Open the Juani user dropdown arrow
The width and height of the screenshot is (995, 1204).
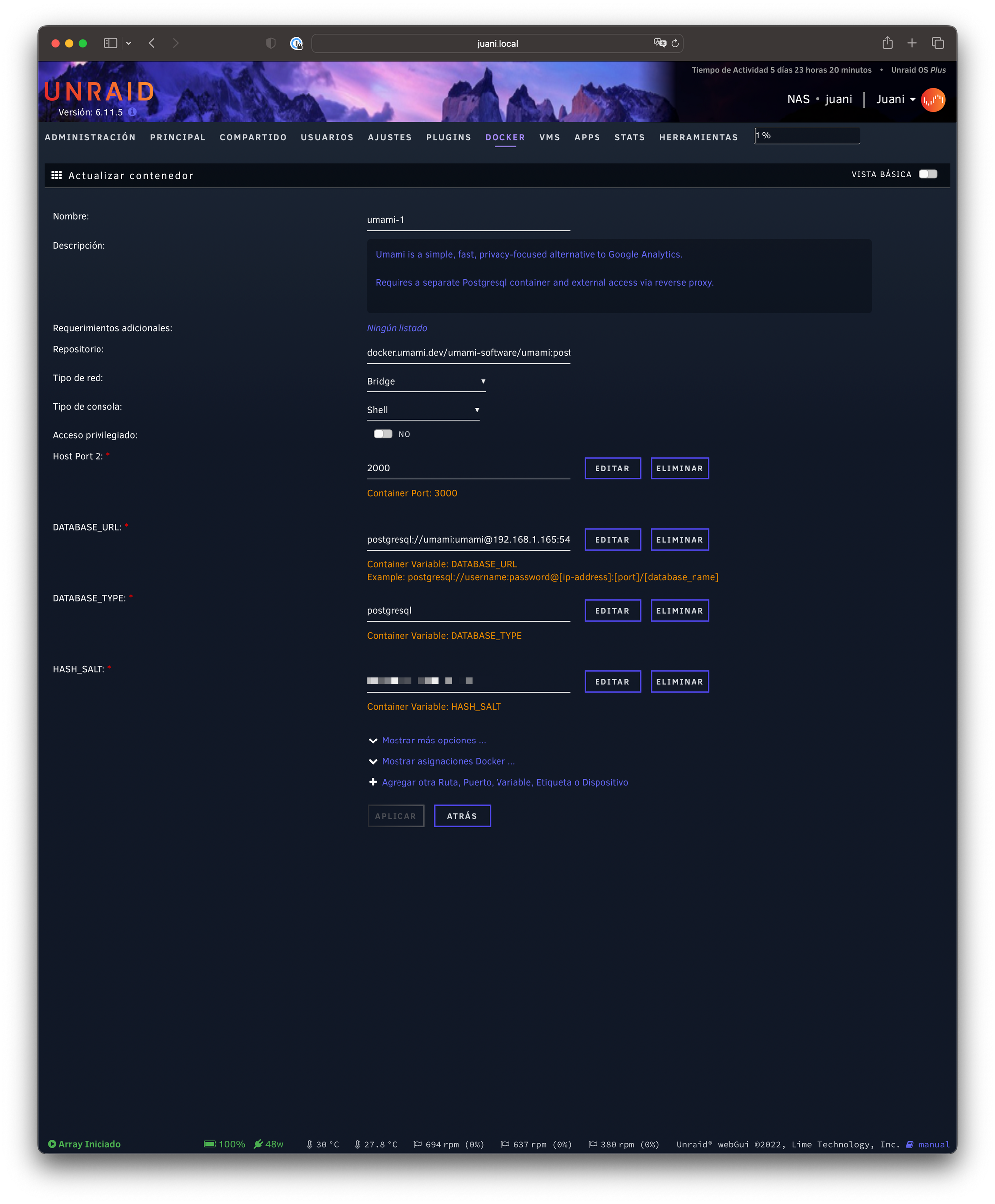click(x=913, y=99)
